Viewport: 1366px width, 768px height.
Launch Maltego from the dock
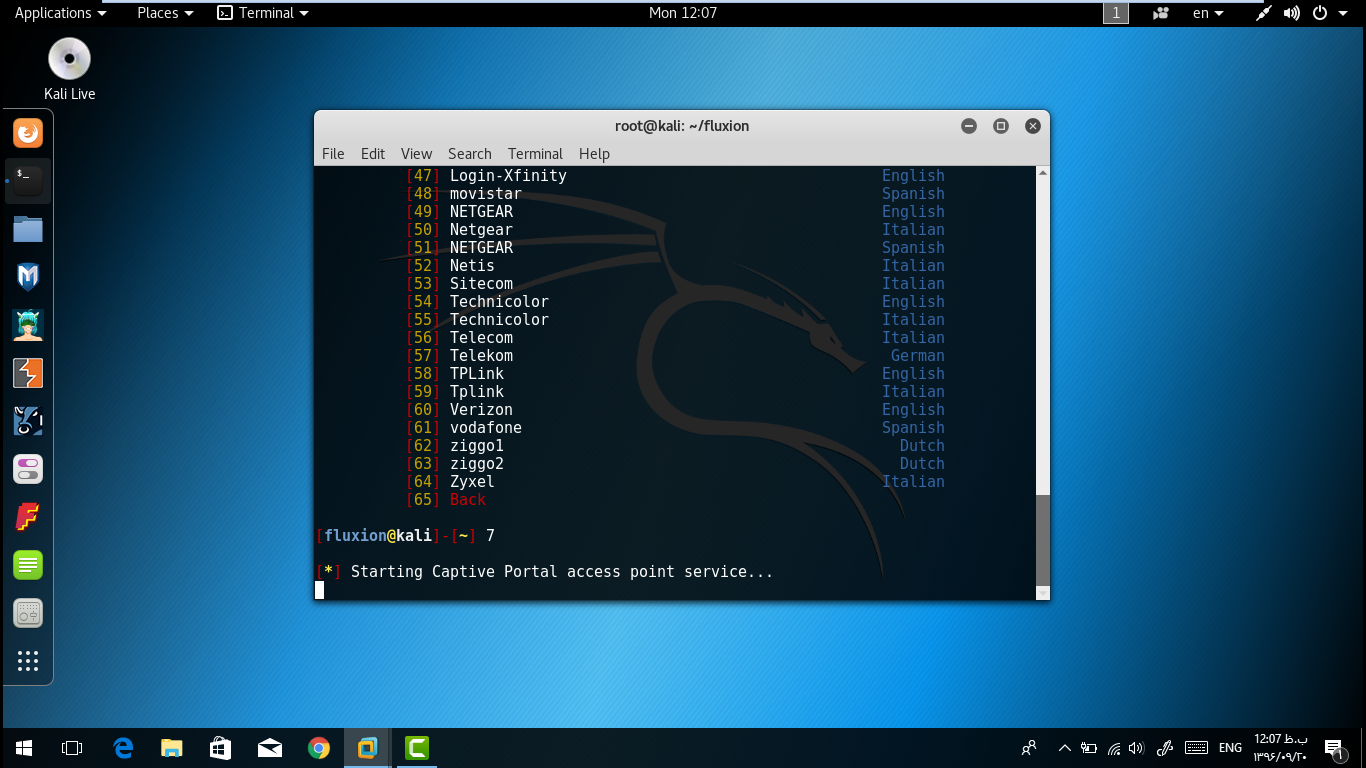click(28, 421)
